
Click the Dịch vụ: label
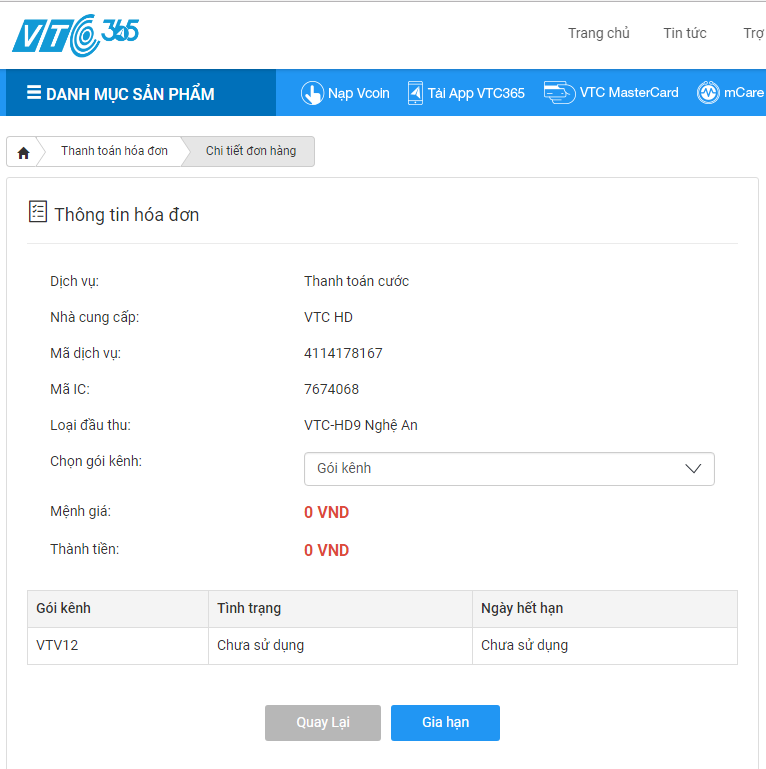(74, 282)
